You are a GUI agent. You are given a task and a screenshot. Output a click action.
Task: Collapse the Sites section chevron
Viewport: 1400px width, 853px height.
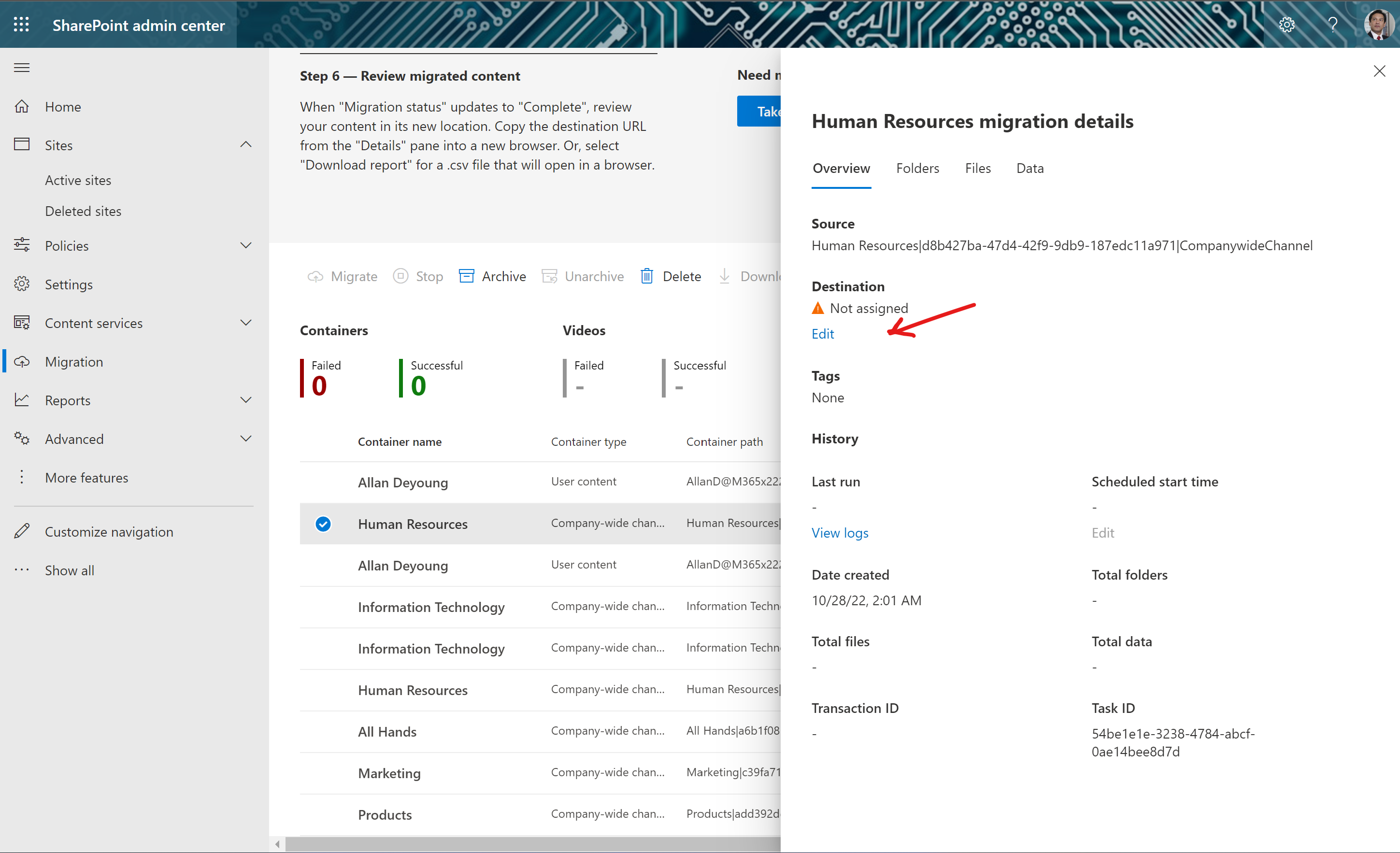[x=246, y=145]
